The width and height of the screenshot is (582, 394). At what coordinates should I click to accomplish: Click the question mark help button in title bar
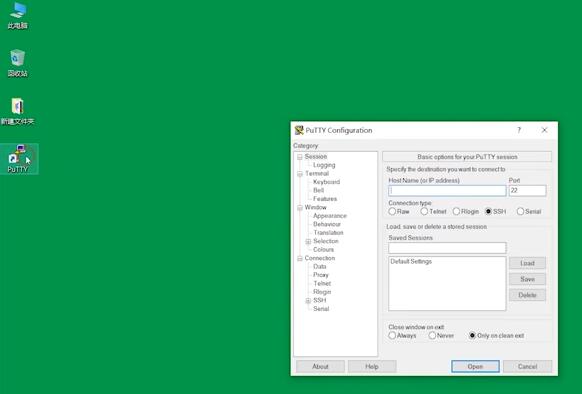point(519,130)
